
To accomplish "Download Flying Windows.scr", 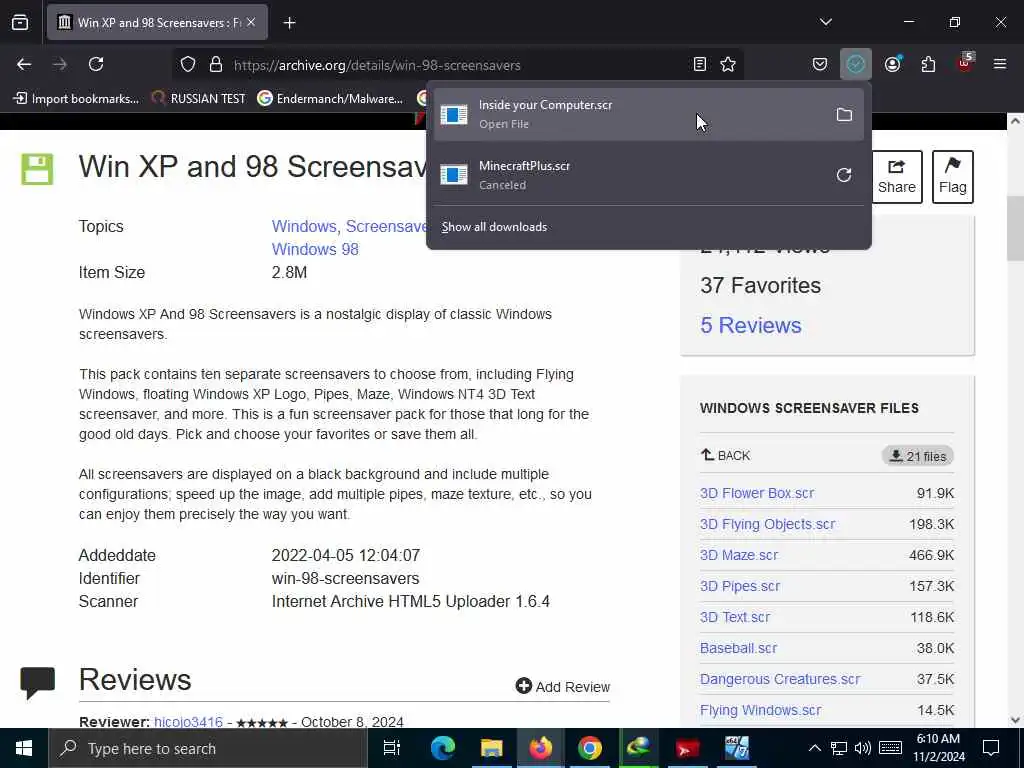I will 761,711.
